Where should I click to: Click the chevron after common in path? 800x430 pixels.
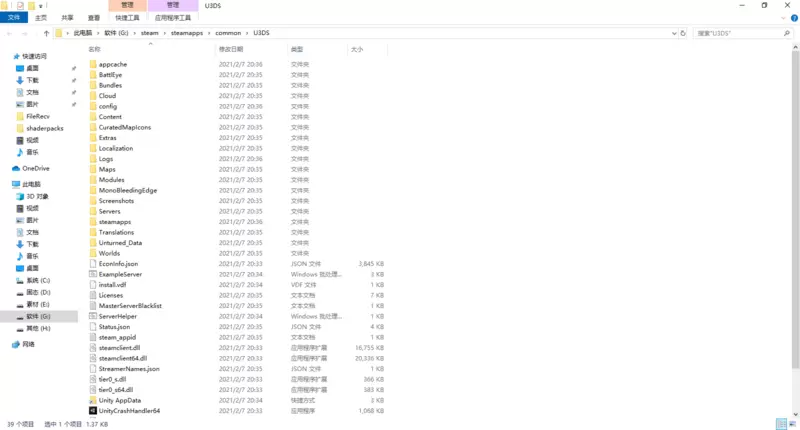coord(247,33)
